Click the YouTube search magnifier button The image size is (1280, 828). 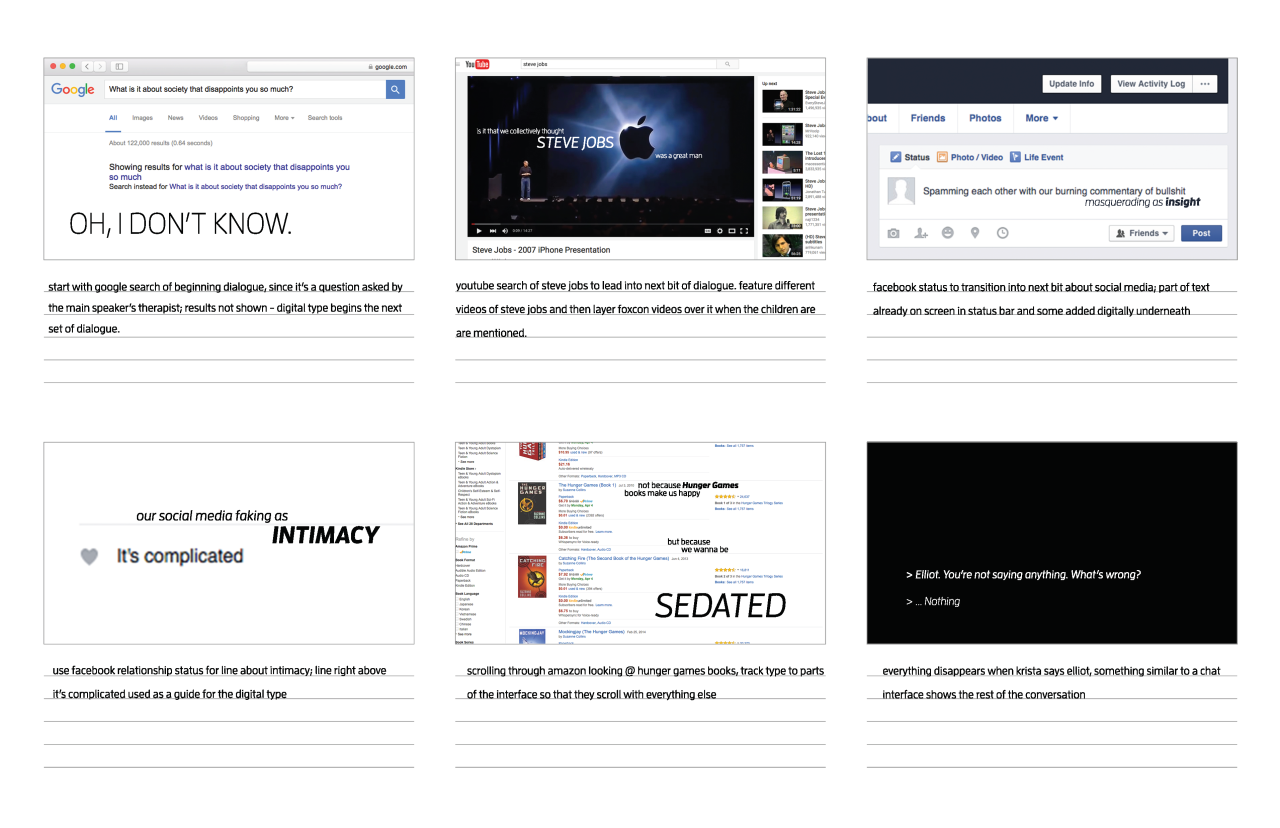[x=729, y=64]
